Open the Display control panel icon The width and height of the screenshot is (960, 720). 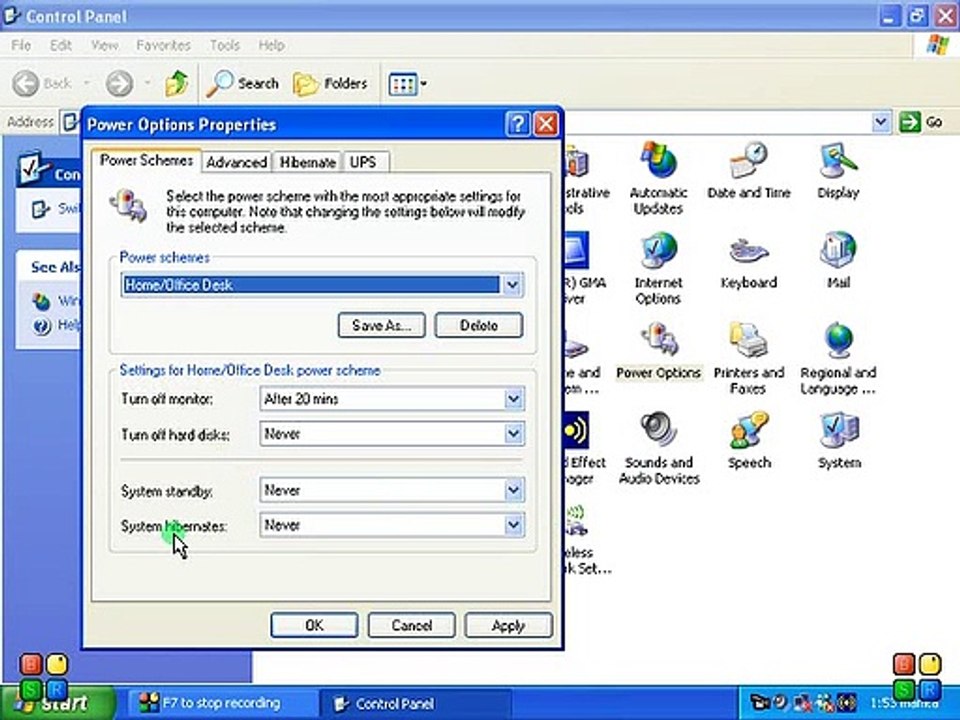coord(838,171)
